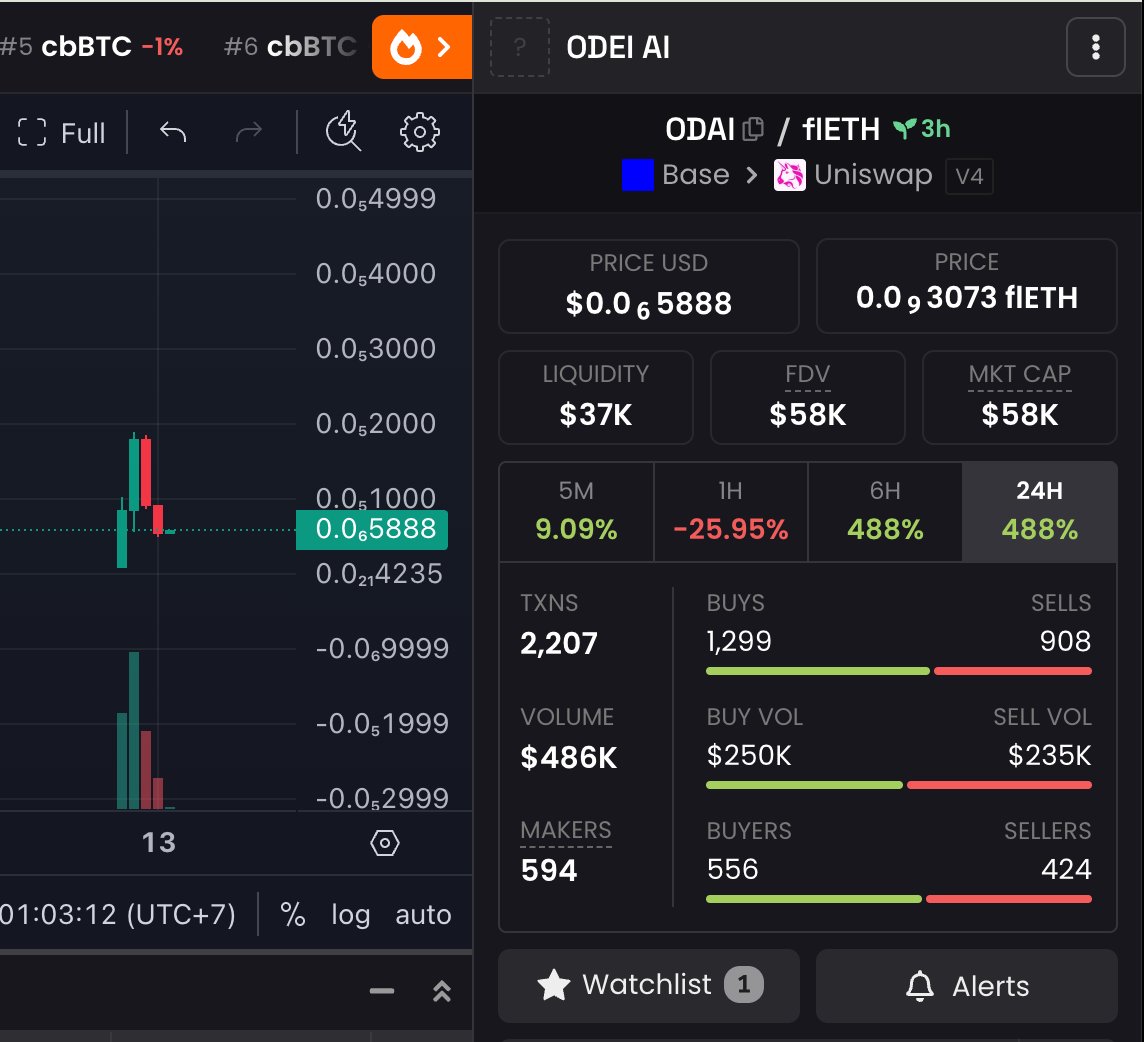
Task: Click the fIETH price value box
Action: click(x=967, y=286)
